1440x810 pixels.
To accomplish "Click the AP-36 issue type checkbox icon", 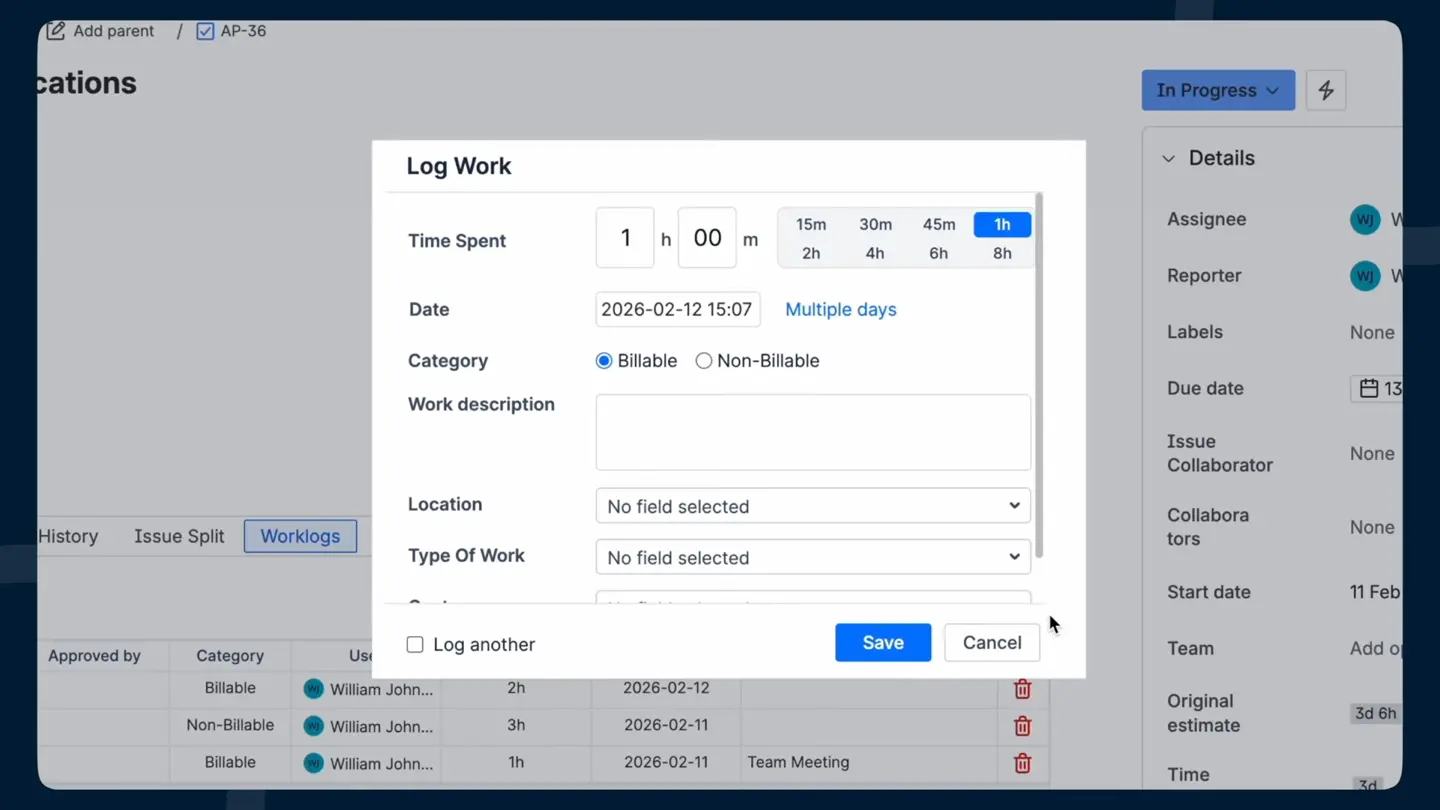I will click(205, 31).
